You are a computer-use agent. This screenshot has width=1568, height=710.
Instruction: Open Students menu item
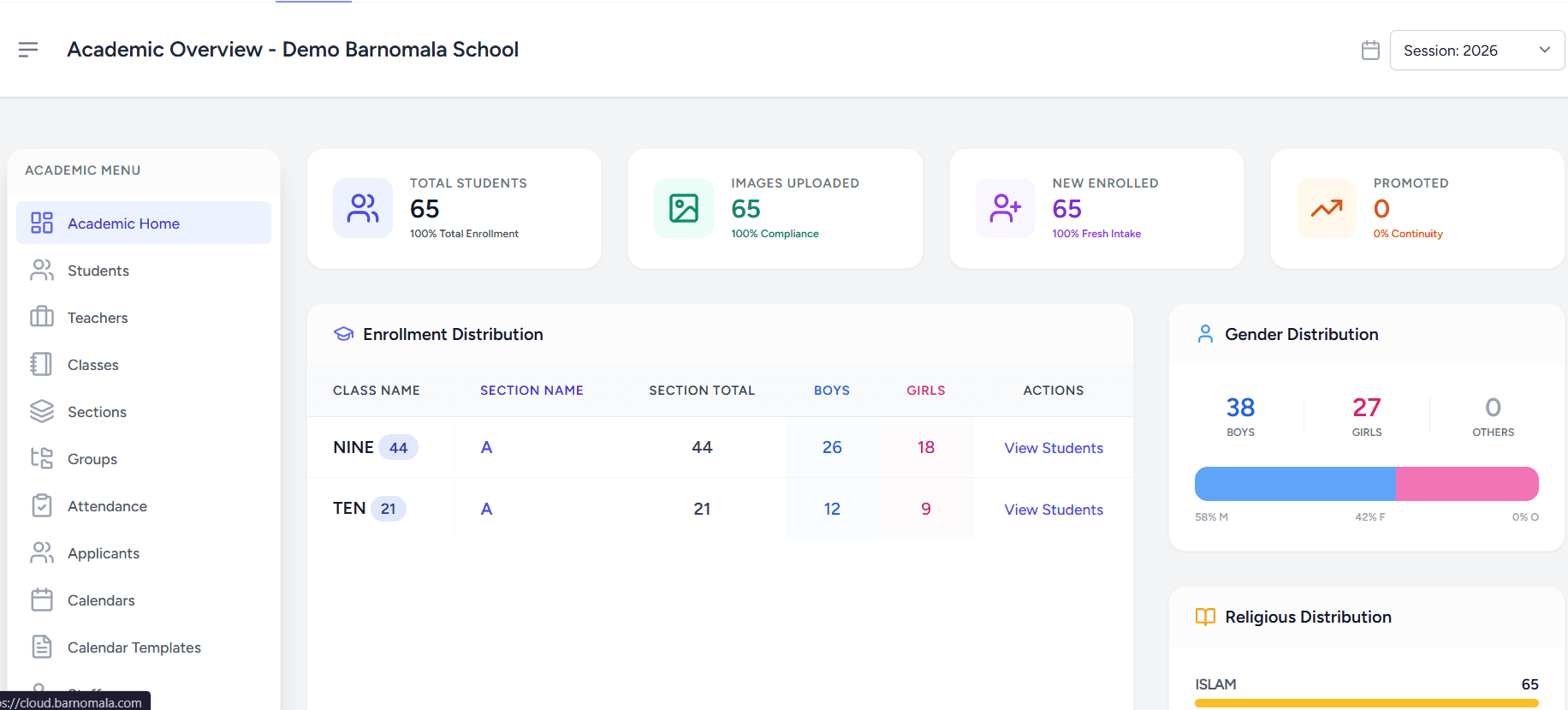tap(144, 270)
